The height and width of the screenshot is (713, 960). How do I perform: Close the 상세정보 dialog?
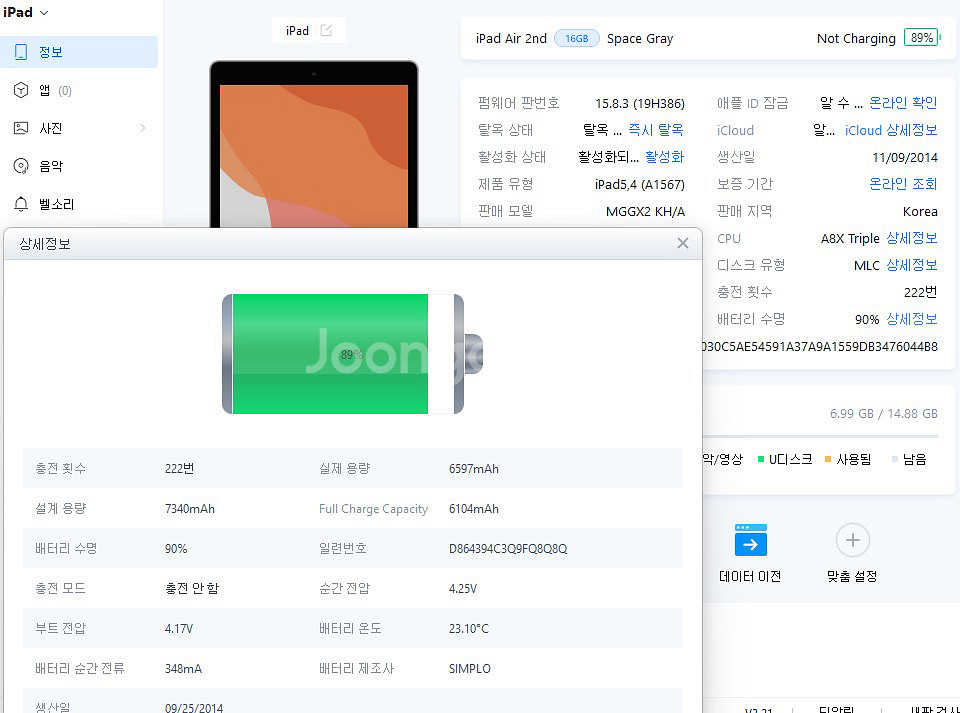pos(682,243)
